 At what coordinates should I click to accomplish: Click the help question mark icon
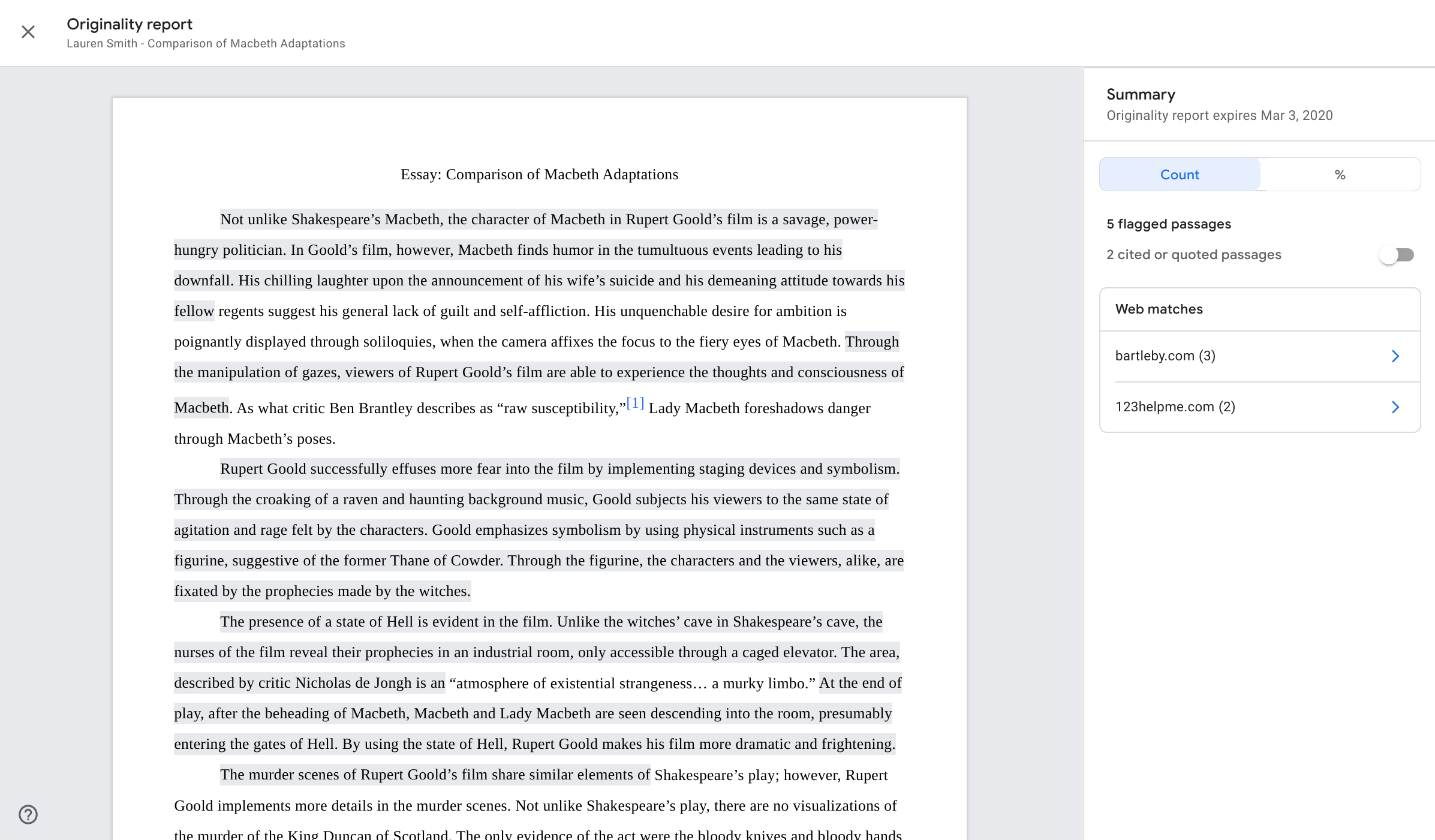click(28, 813)
